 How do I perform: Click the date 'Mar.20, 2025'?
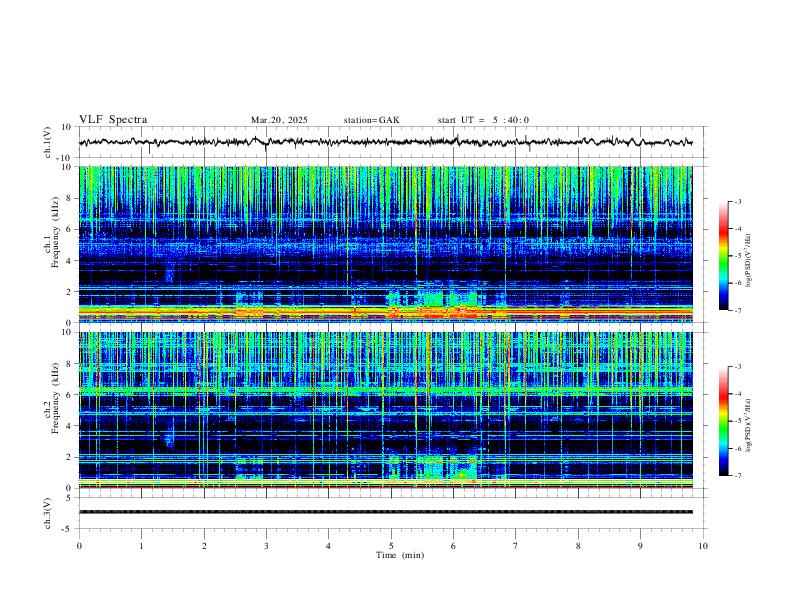point(279,120)
